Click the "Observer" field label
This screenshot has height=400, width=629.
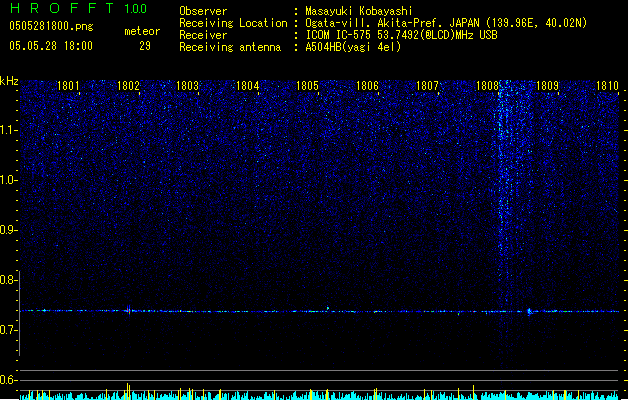[203, 11]
